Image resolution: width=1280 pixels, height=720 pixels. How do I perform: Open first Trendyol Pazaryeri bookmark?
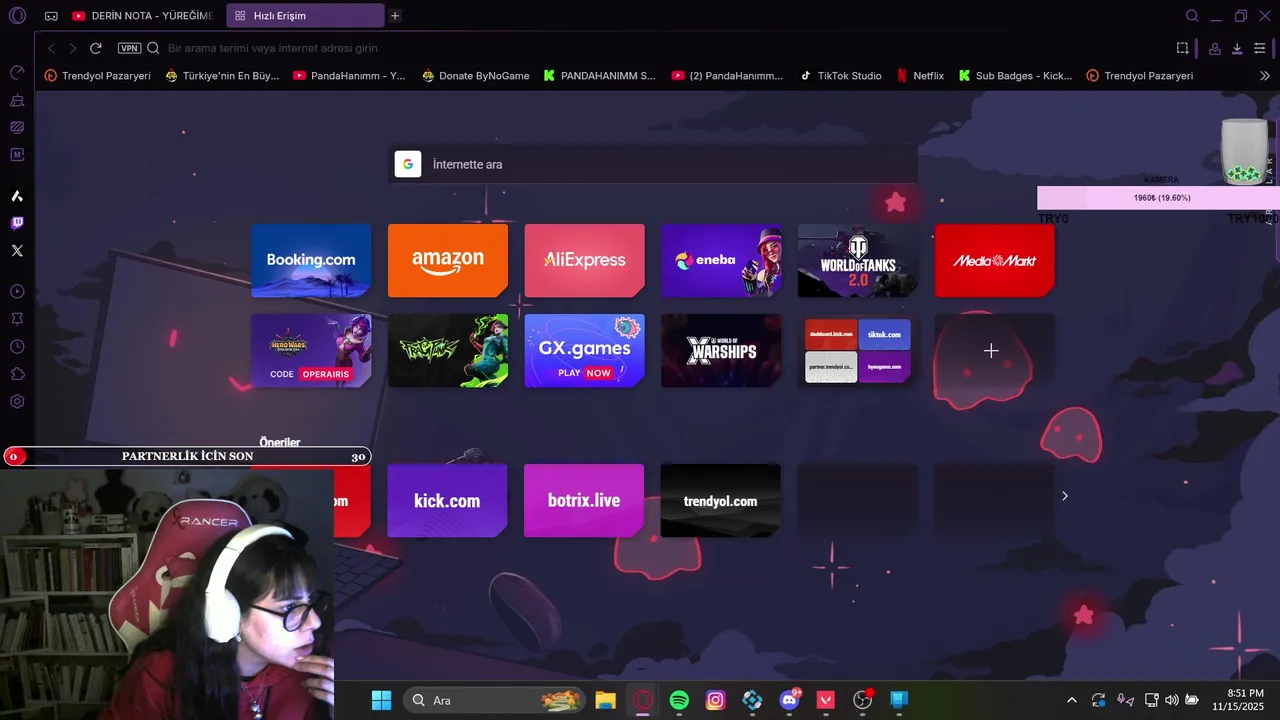[x=98, y=75]
